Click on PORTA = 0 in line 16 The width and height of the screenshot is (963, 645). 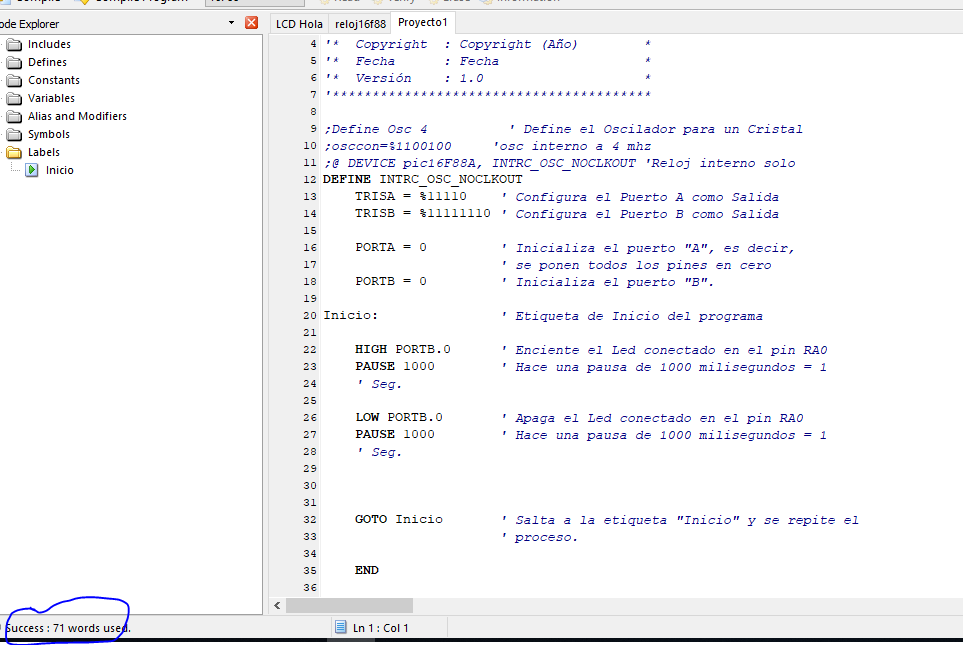[391, 247]
